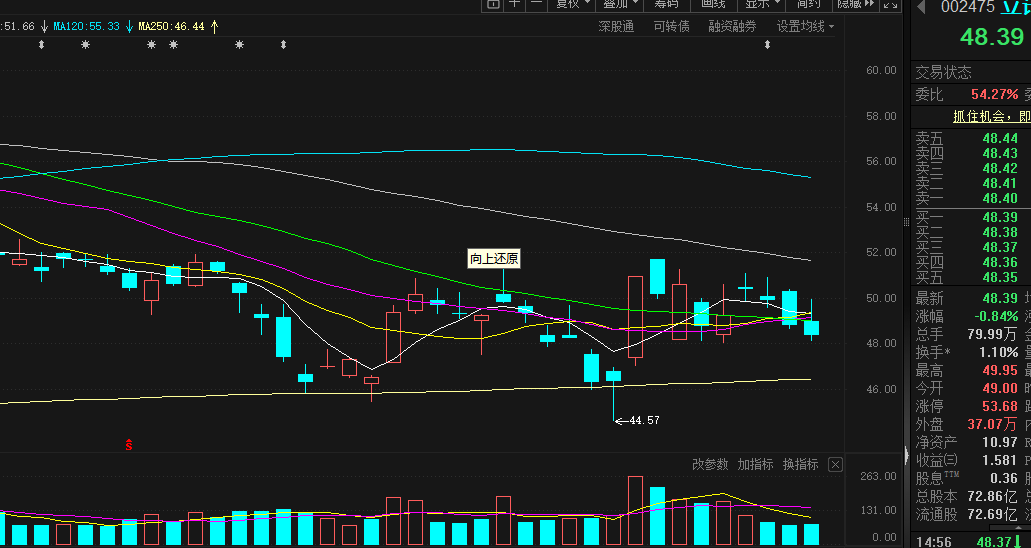Click the star event marker under MA120 label
Screen dimensions: 1031x548
click(85, 45)
